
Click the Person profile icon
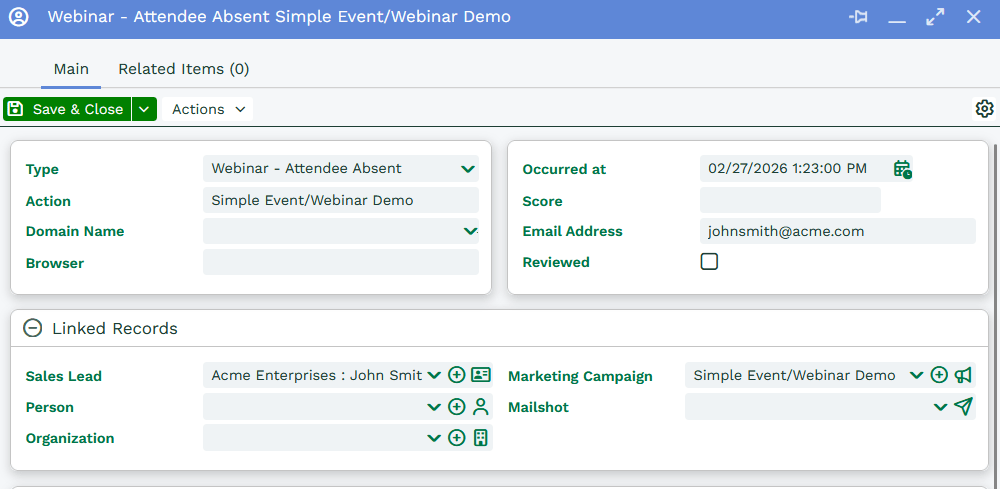tap(481, 407)
